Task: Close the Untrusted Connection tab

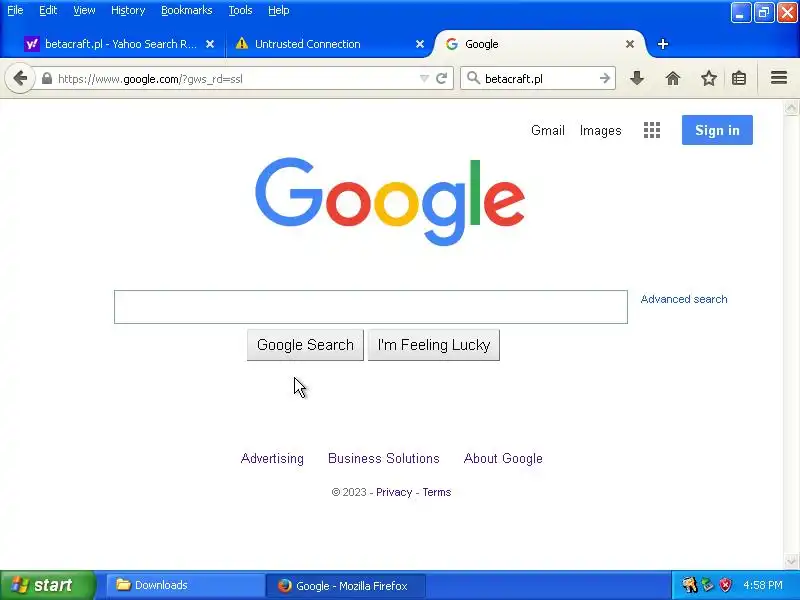Action: 420,44
